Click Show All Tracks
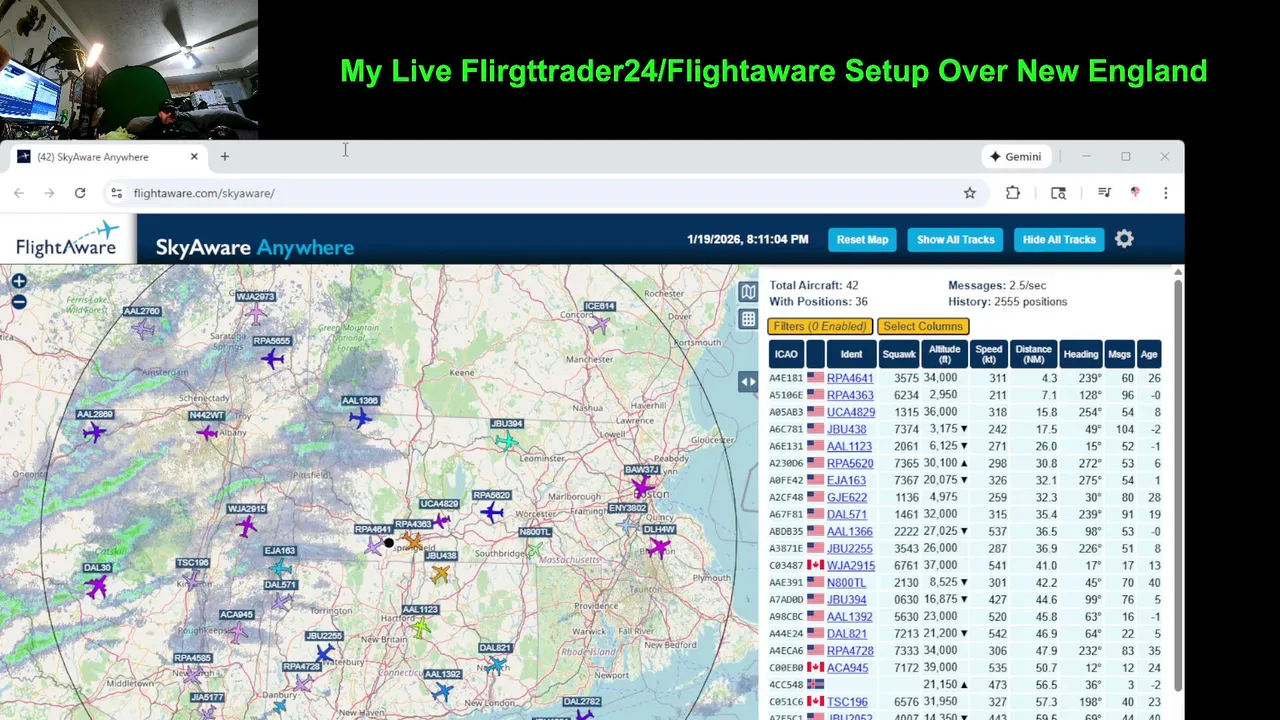The height and width of the screenshot is (720, 1280). point(956,239)
